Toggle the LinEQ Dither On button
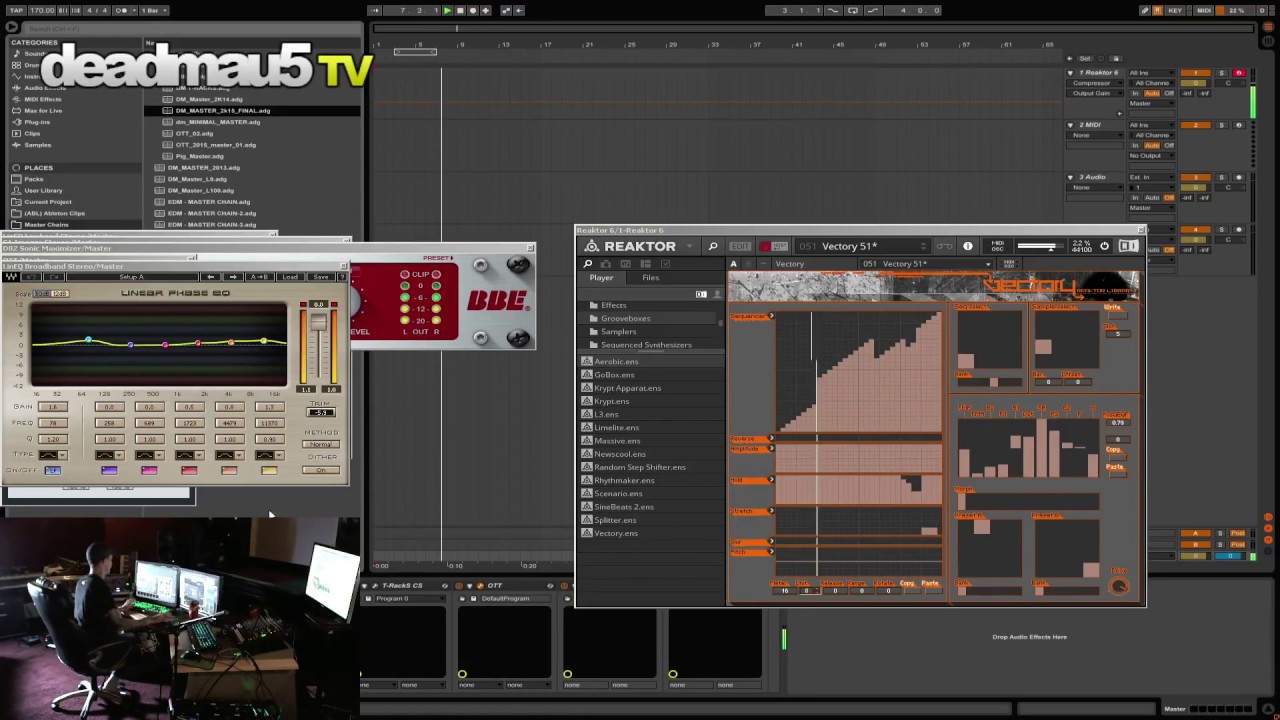Screen dimensions: 1280x720 (x=321, y=470)
